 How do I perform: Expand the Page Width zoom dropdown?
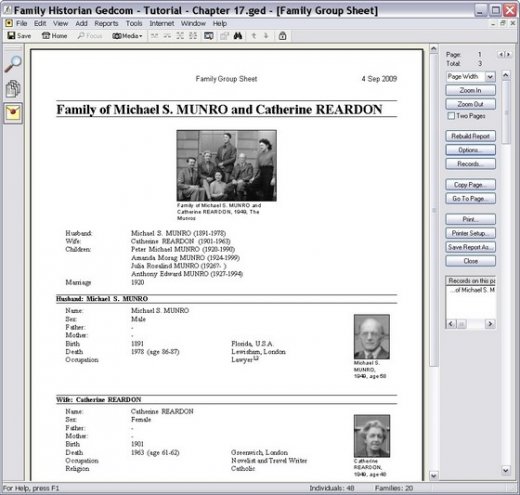pos(490,77)
